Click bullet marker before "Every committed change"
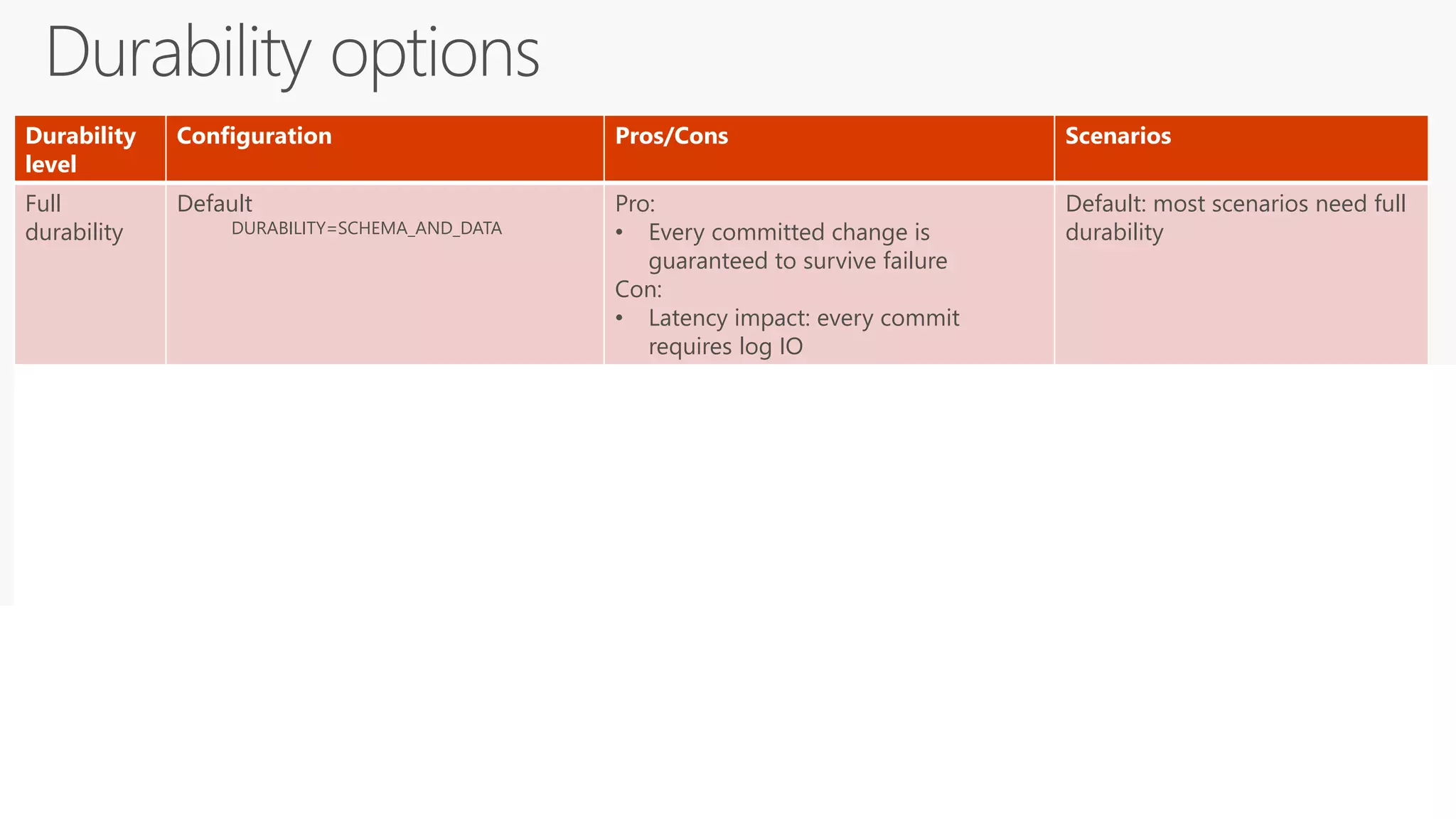The image size is (1456, 819). click(x=620, y=233)
